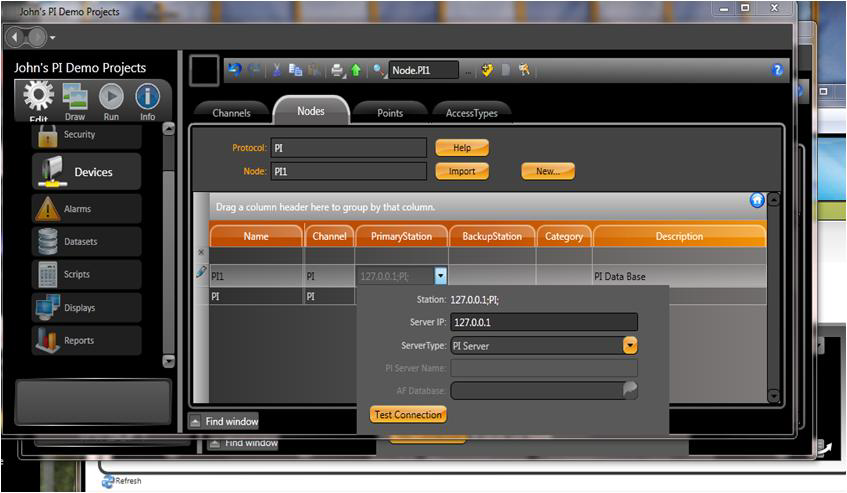Click the Import button
The width and height of the screenshot is (847, 493).
(461, 171)
